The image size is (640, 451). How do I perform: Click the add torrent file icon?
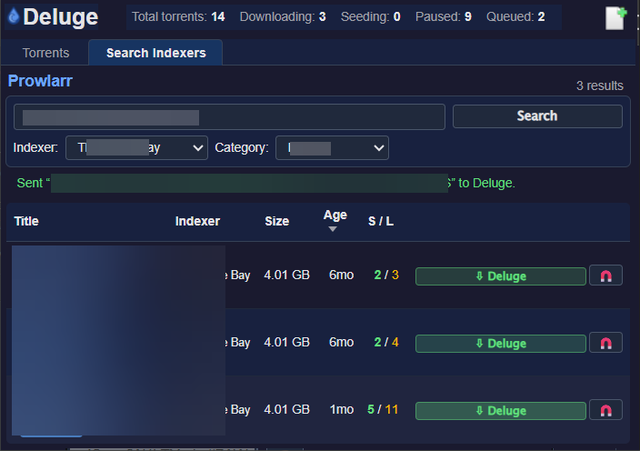(x=616, y=18)
